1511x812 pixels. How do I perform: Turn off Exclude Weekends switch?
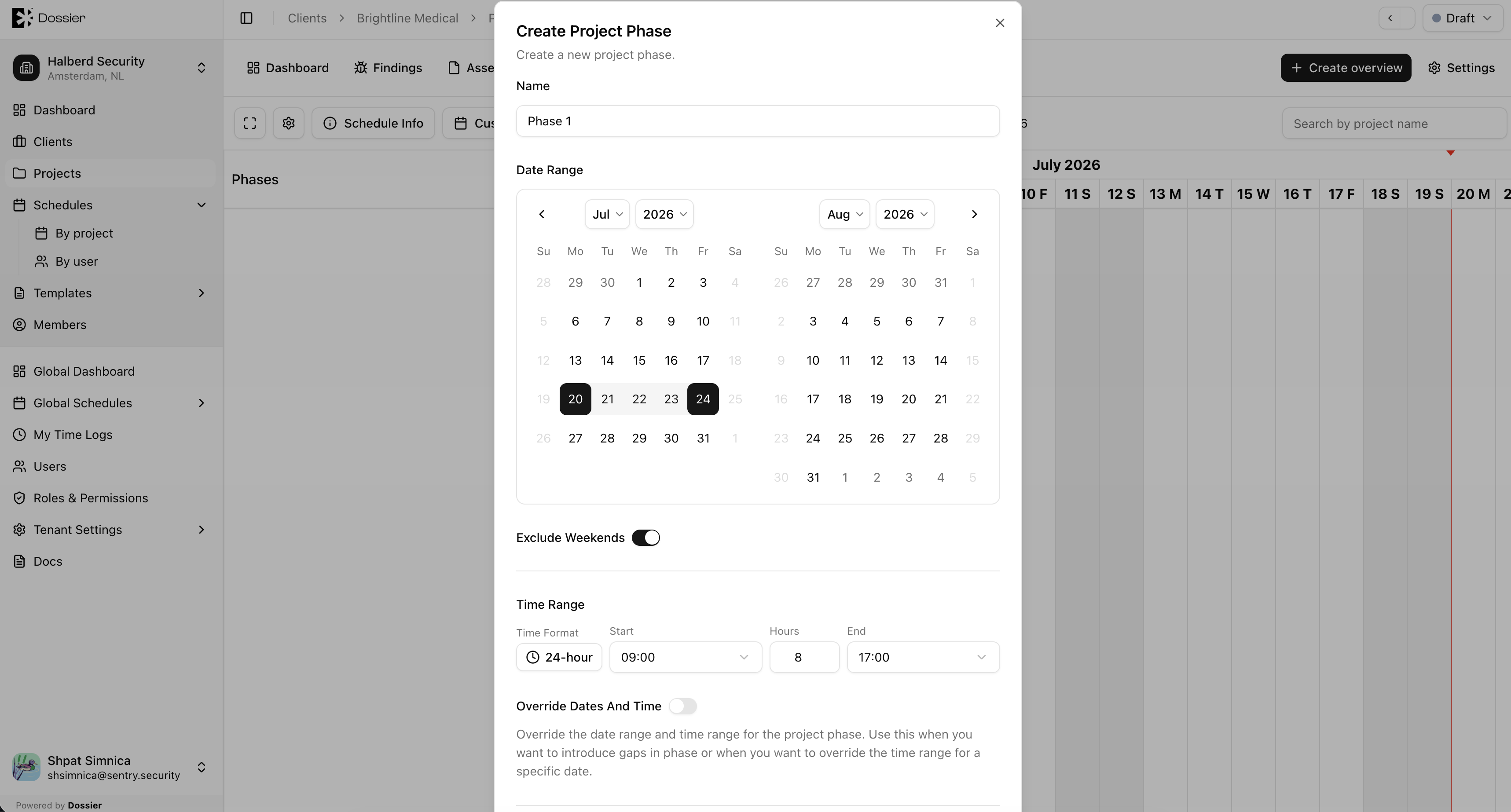(646, 538)
